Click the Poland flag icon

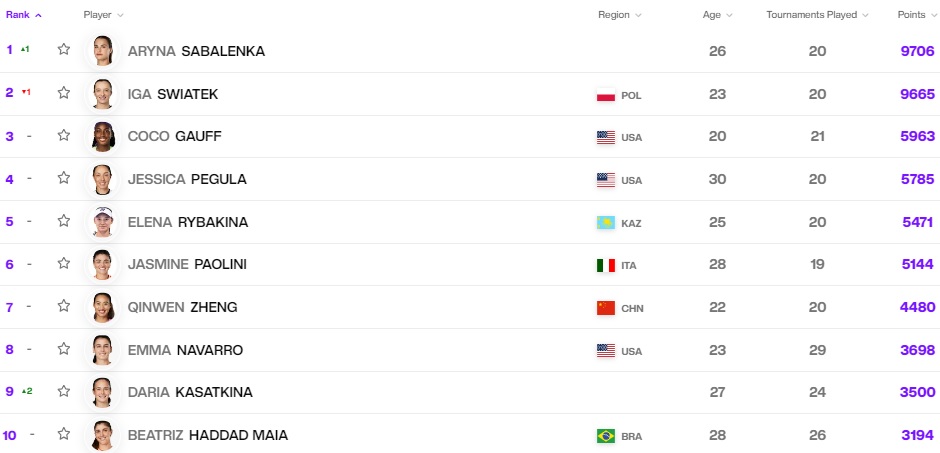(605, 95)
